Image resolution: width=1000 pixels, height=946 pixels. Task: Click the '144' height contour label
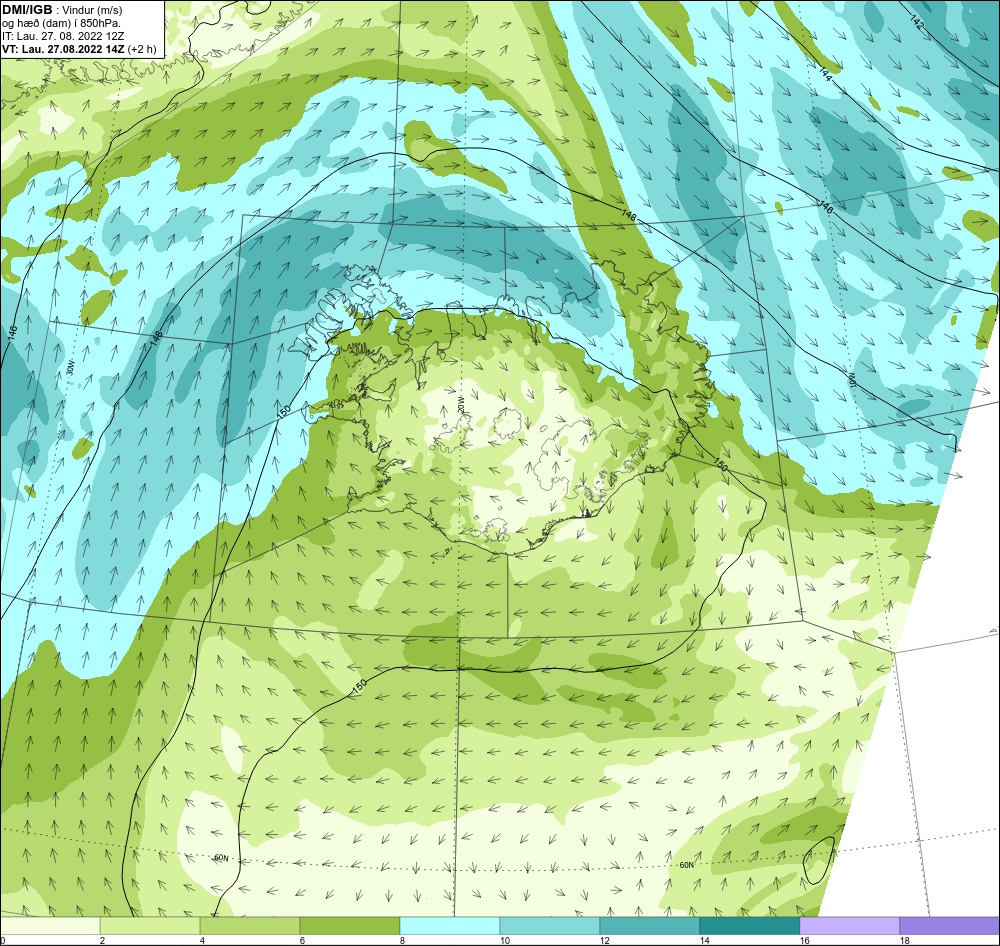[825, 74]
